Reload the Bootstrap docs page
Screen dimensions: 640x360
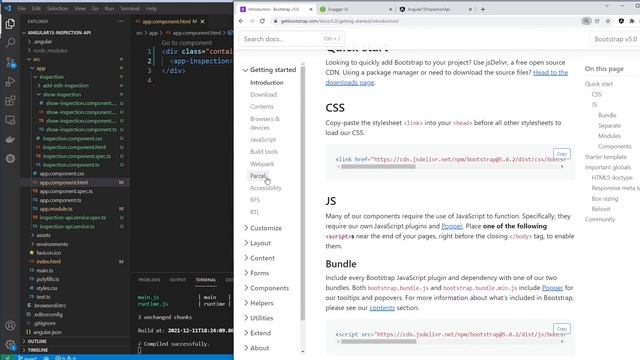262,21
